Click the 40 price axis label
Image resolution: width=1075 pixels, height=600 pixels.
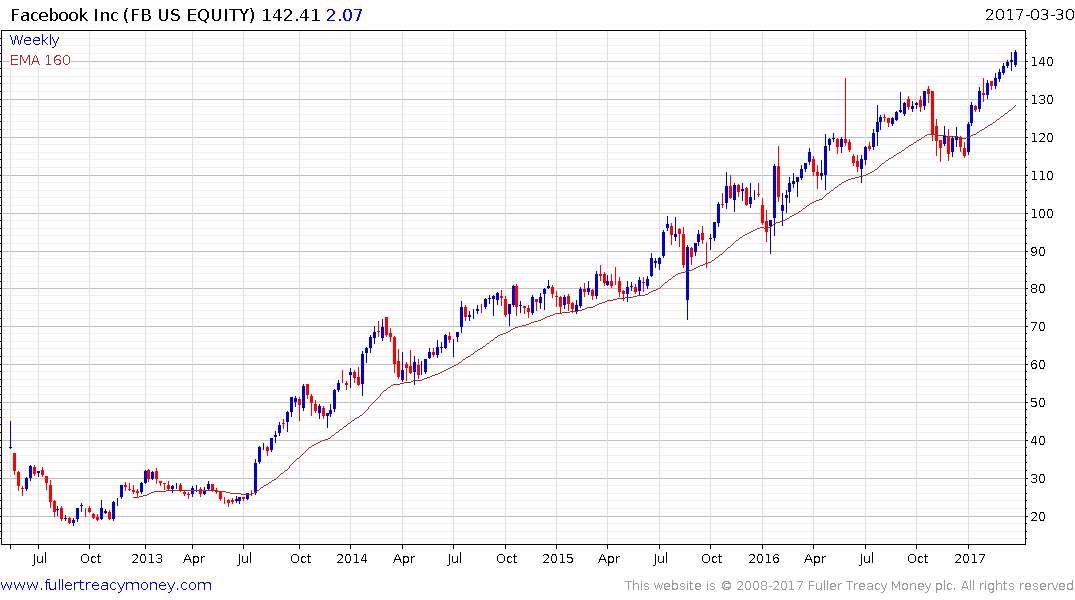[x=1038, y=440]
